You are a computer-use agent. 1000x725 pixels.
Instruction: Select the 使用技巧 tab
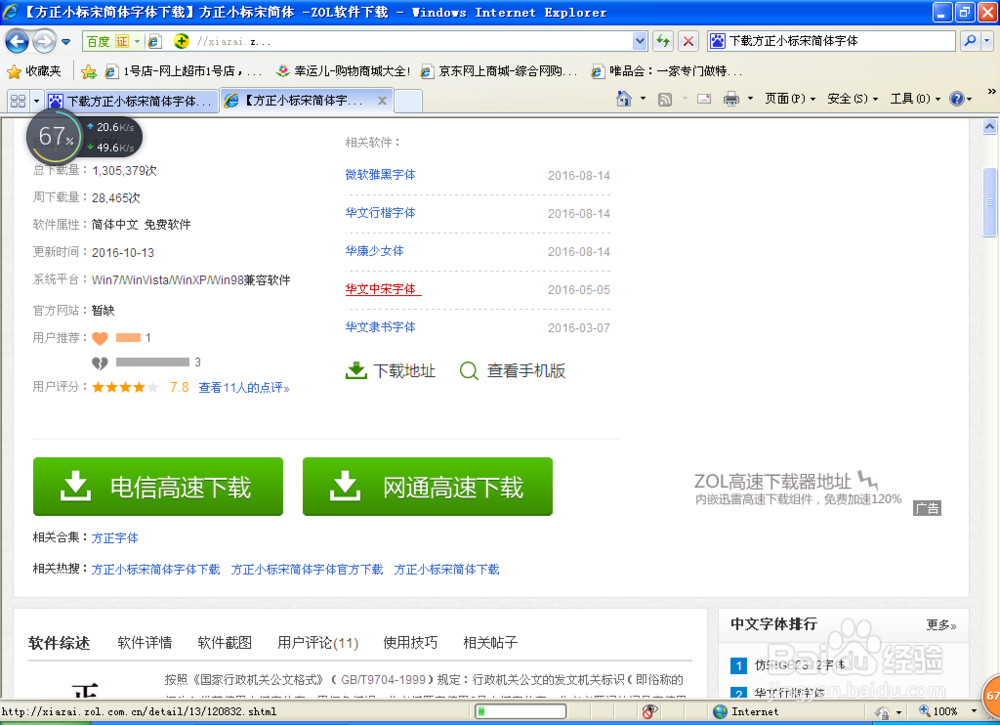point(410,643)
